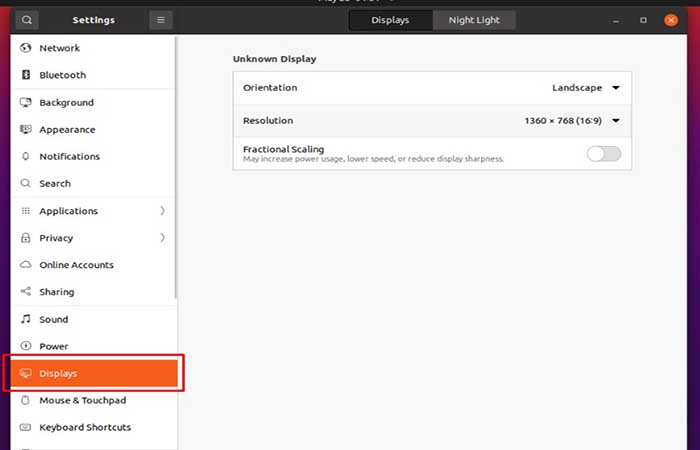The height and width of the screenshot is (450, 700).
Task: Open Mouse & Touchpad label
Action: (83, 400)
